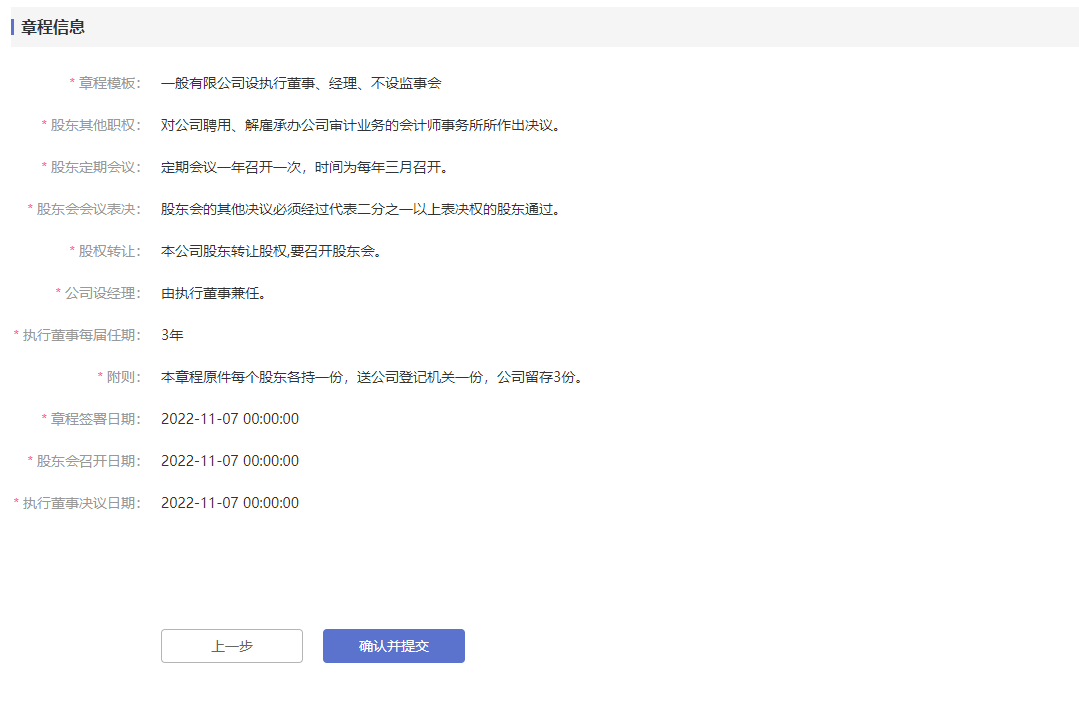
Task: Click the 3年 term value
Action: tap(172, 335)
